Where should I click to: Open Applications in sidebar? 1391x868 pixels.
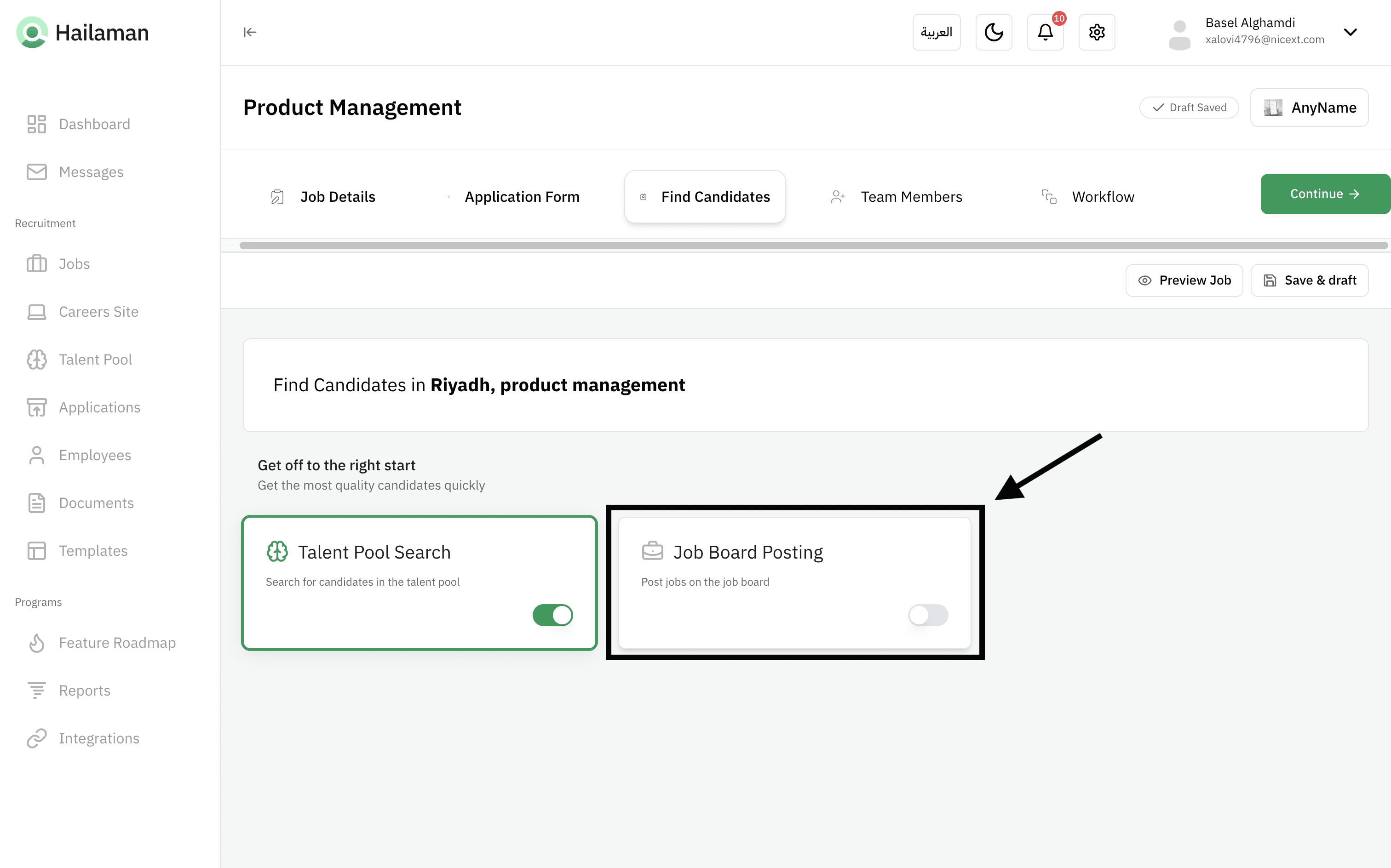click(x=99, y=407)
